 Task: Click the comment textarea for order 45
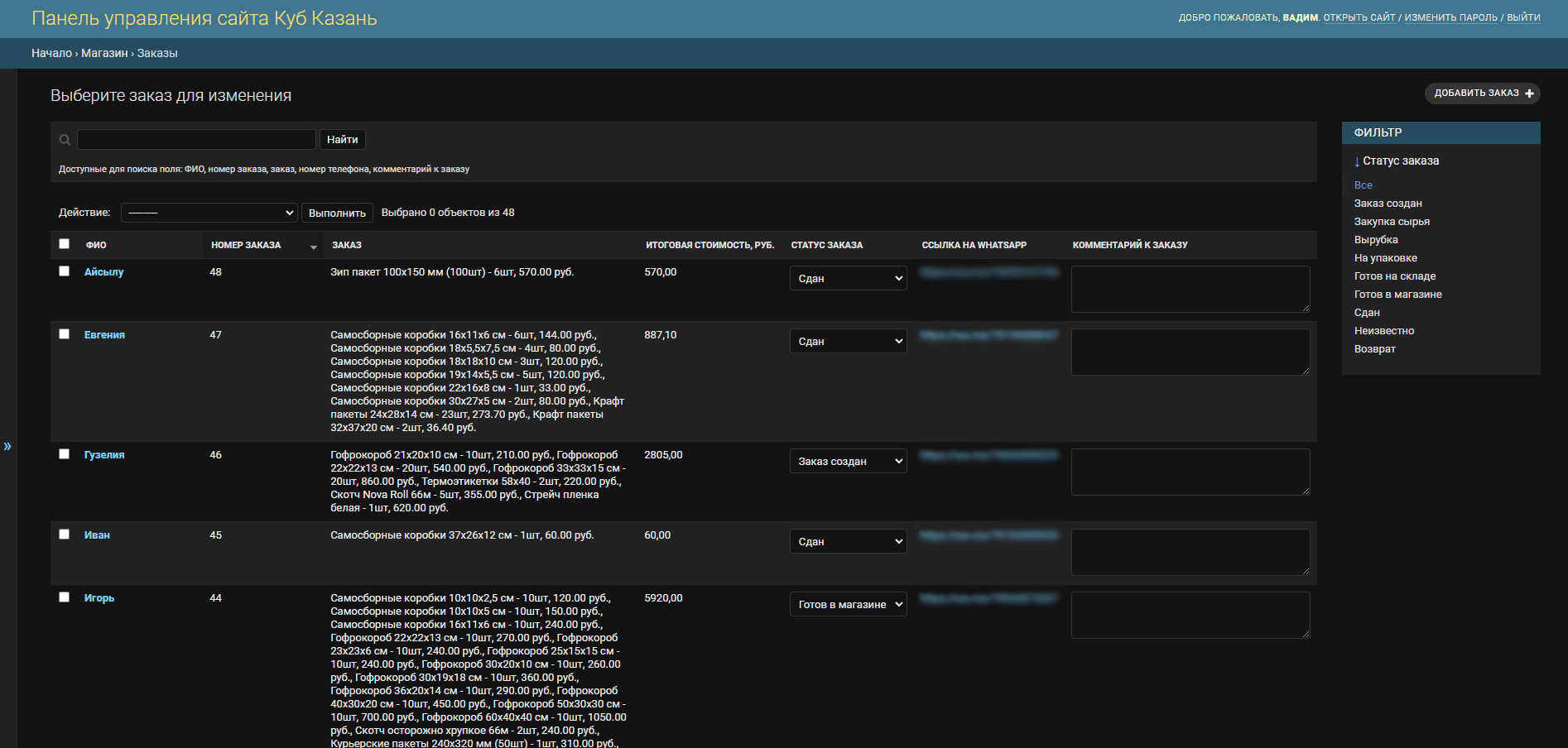pos(1190,552)
